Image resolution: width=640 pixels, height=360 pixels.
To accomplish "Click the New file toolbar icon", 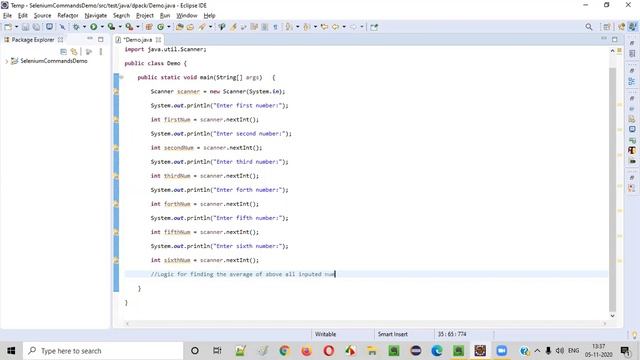I will coord(8,27).
